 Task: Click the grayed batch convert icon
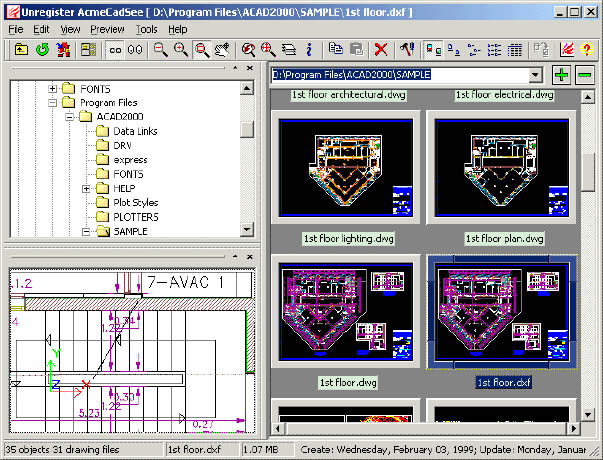pyautogui.click(x=541, y=50)
